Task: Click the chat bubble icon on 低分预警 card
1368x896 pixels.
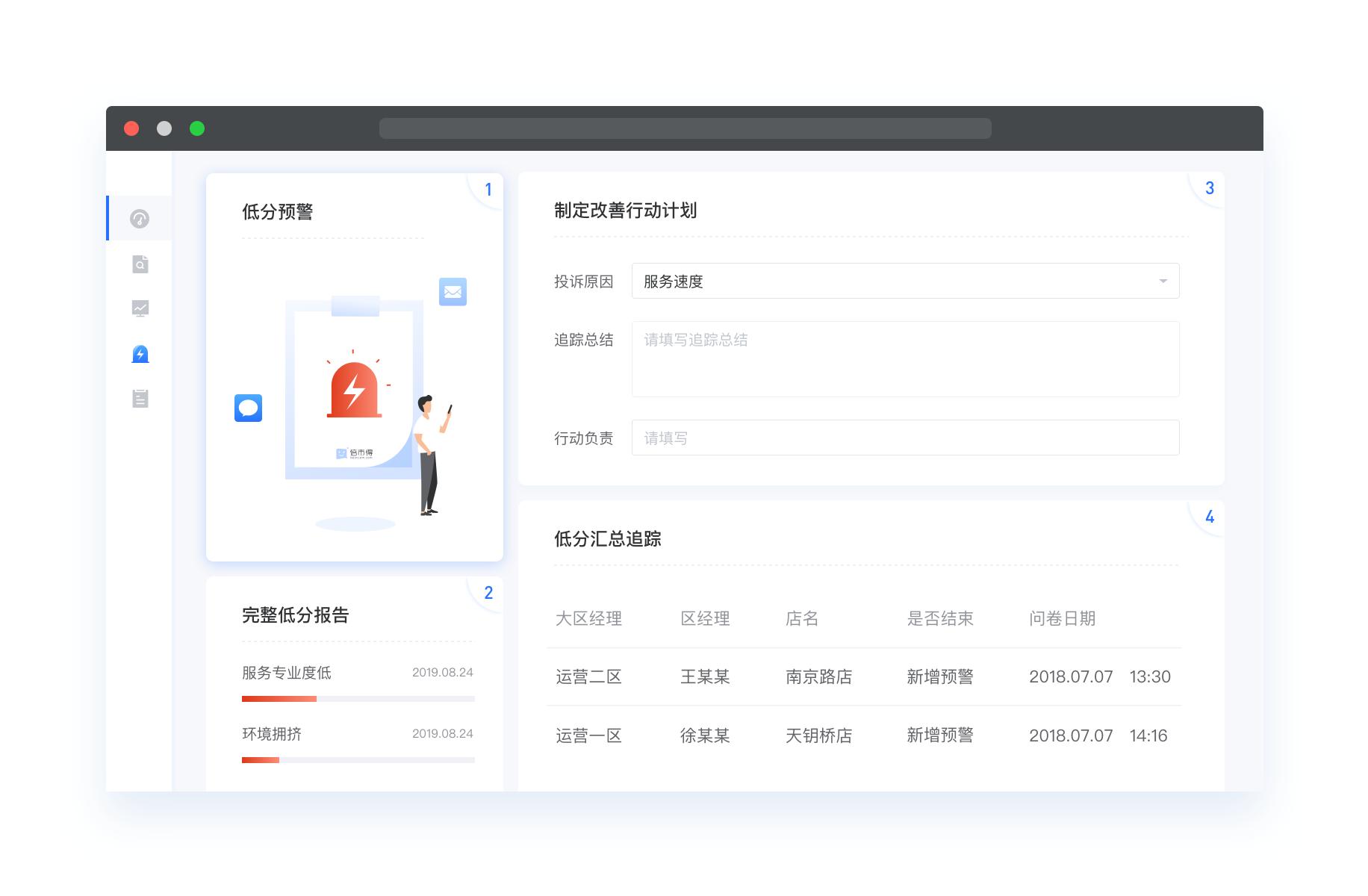Action: pos(249,408)
